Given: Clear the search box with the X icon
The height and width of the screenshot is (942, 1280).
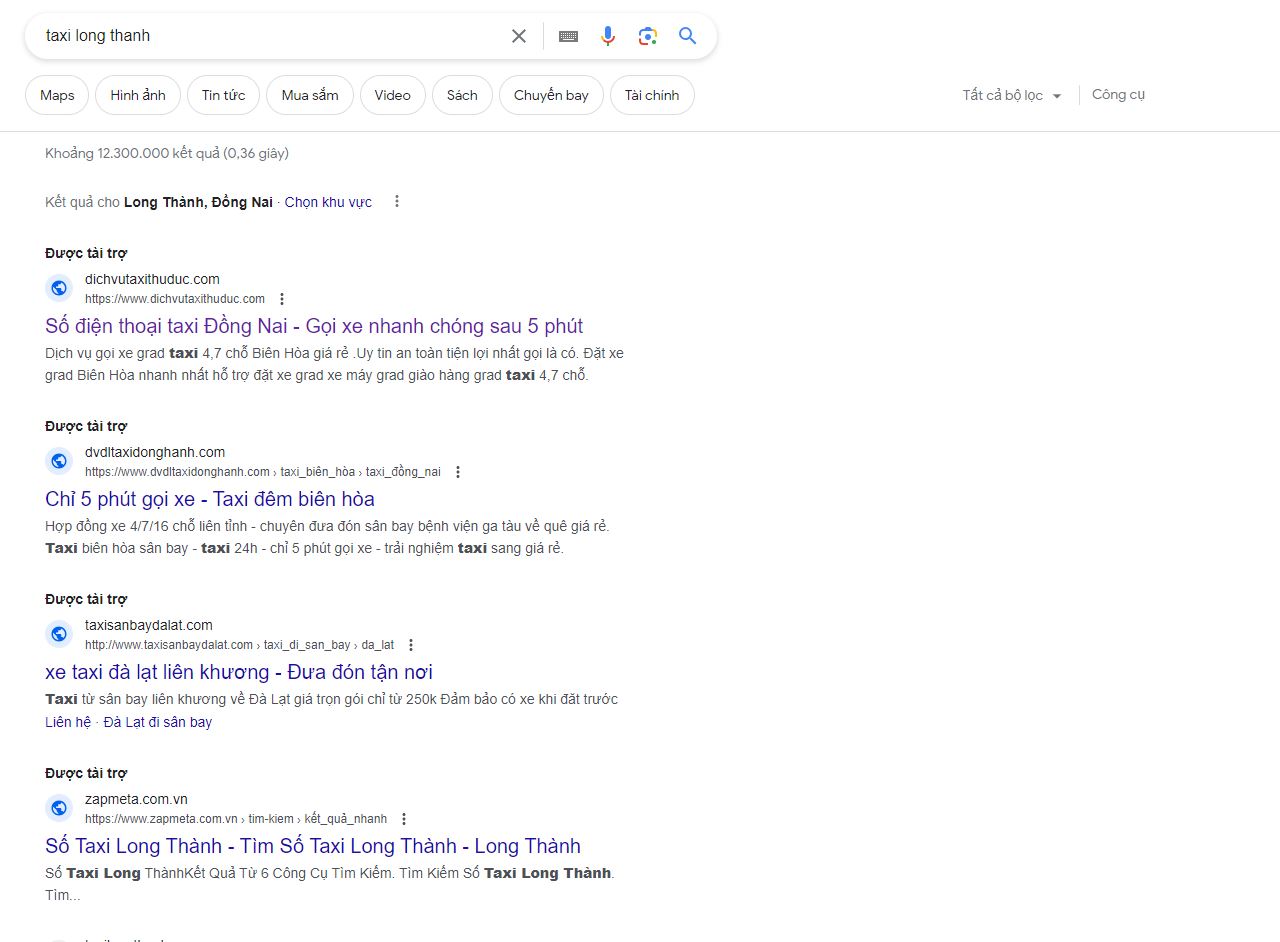Looking at the screenshot, I should click(x=519, y=36).
